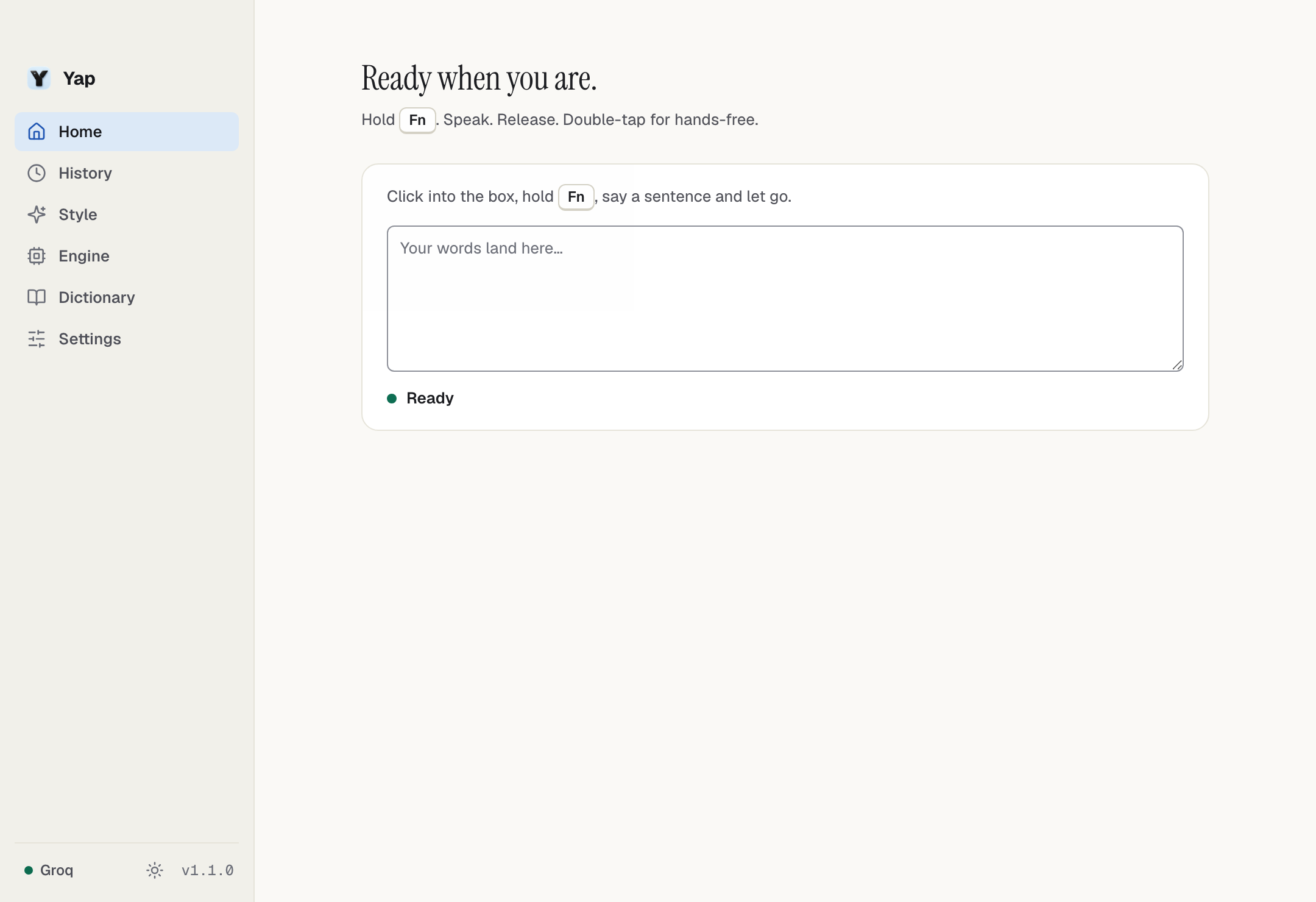The image size is (1316, 902).
Task: Click 'say a sentence and let go.' text
Action: 696,196
